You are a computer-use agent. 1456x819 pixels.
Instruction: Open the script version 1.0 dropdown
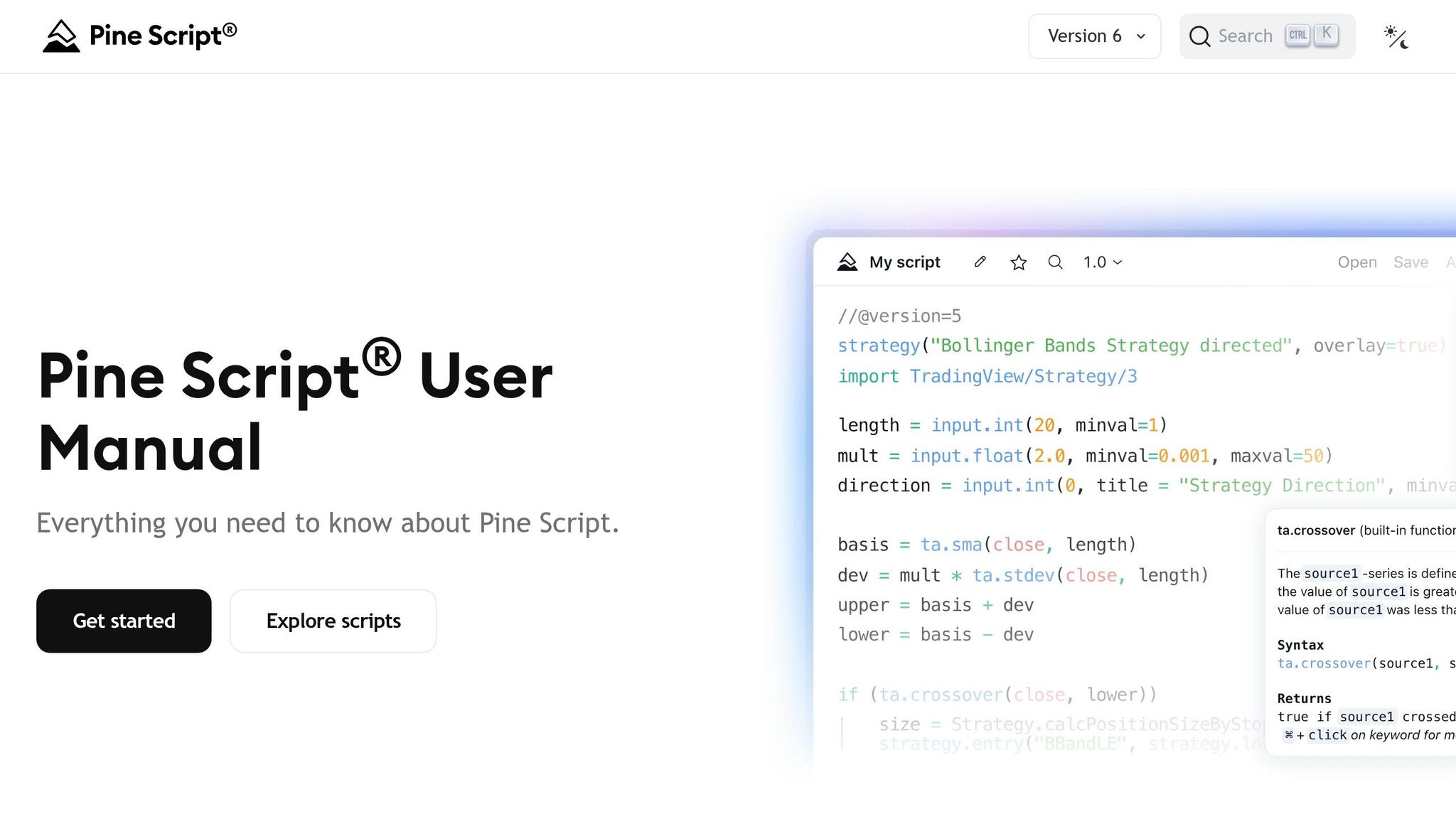coord(1101,262)
